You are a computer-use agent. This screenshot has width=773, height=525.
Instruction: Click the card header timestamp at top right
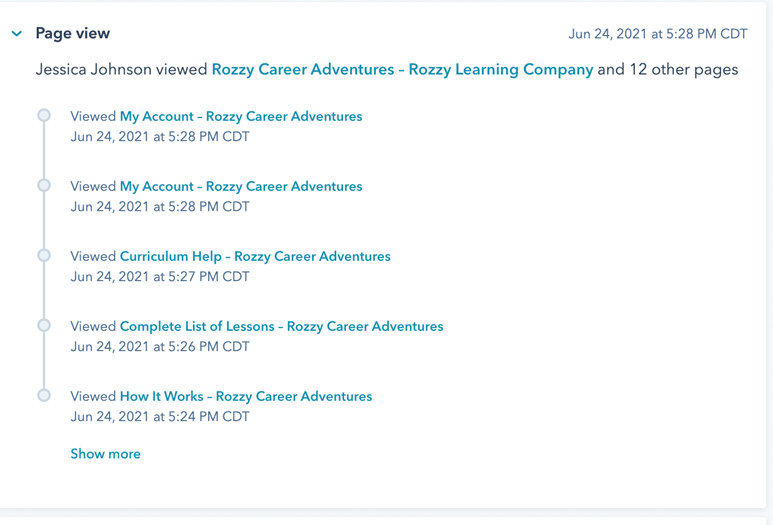coord(658,34)
